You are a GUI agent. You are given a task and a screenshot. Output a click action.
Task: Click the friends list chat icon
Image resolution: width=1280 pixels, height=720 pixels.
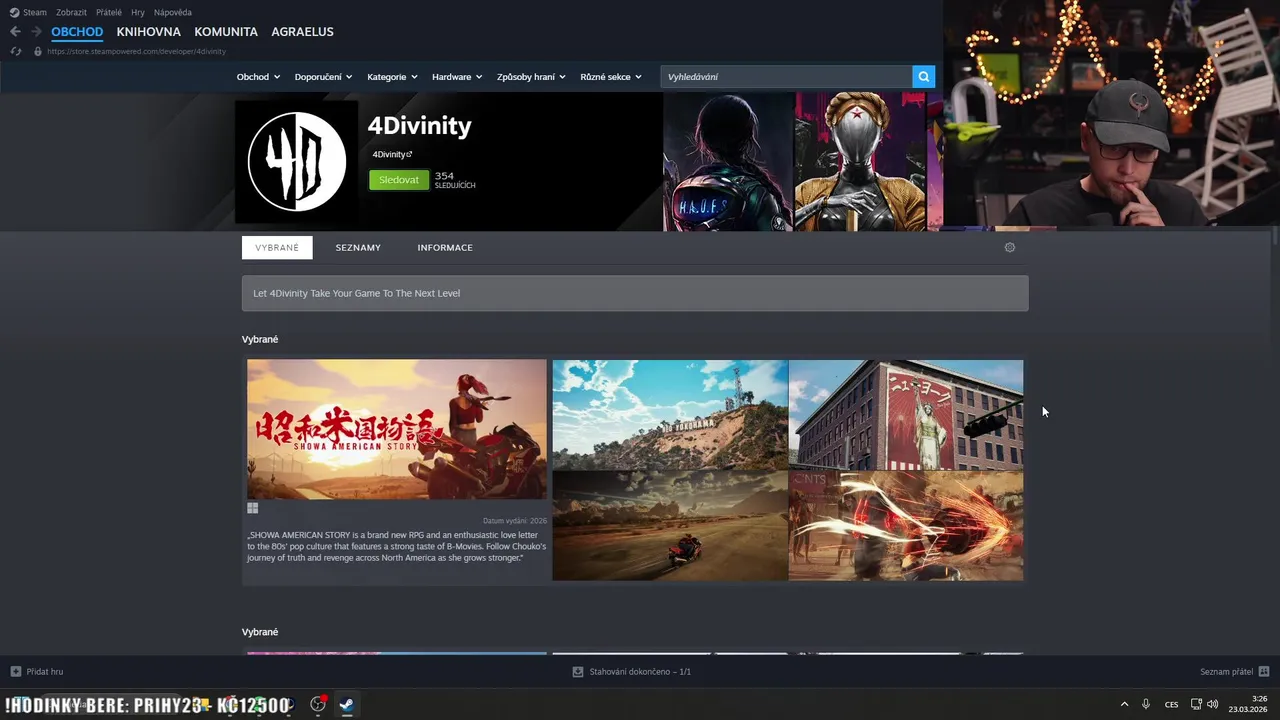click(x=1264, y=672)
